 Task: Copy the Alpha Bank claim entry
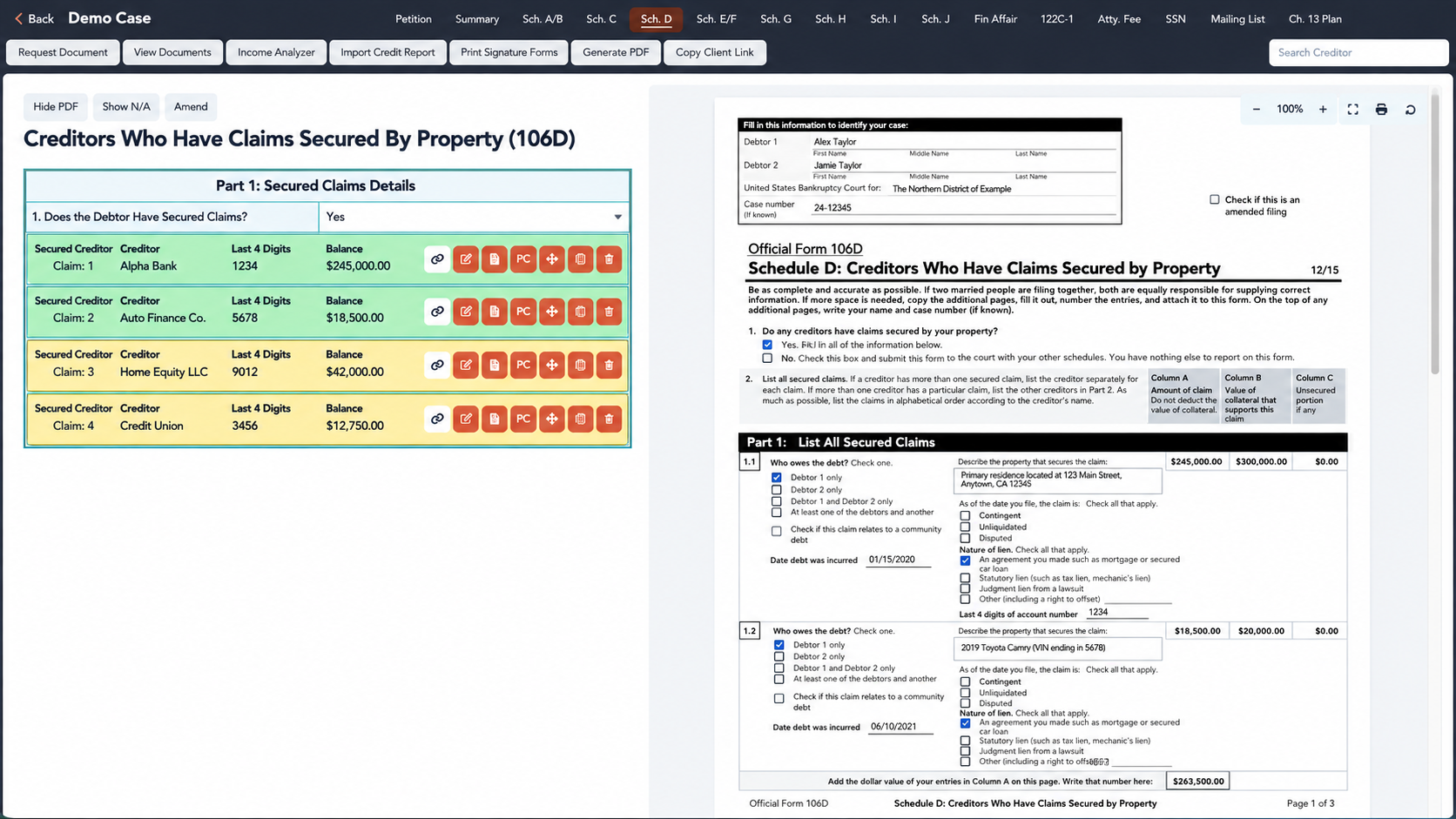pos(581,258)
